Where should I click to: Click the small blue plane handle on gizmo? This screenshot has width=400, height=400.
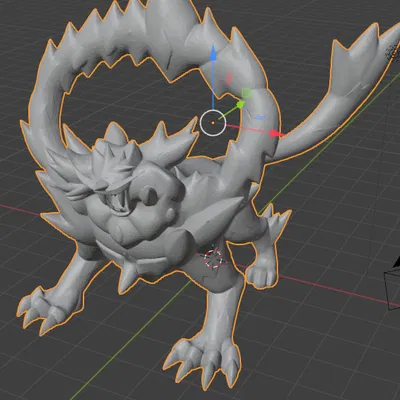261,118
